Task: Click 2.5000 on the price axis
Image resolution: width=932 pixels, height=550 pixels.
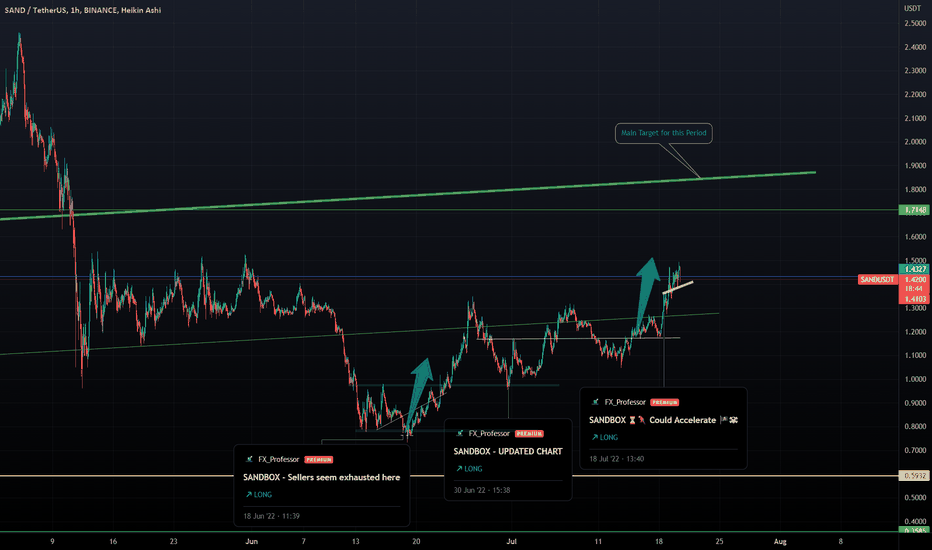Action: [915, 23]
